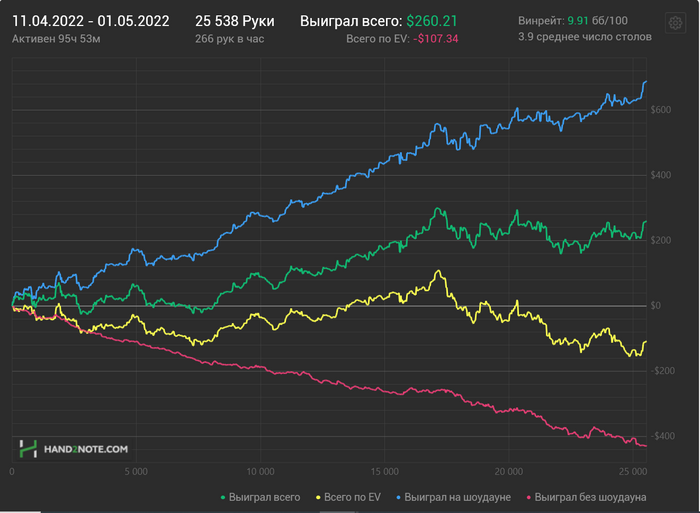Click '3.9 среднее число столов' text
This screenshot has height=513, width=700.
tap(585, 37)
